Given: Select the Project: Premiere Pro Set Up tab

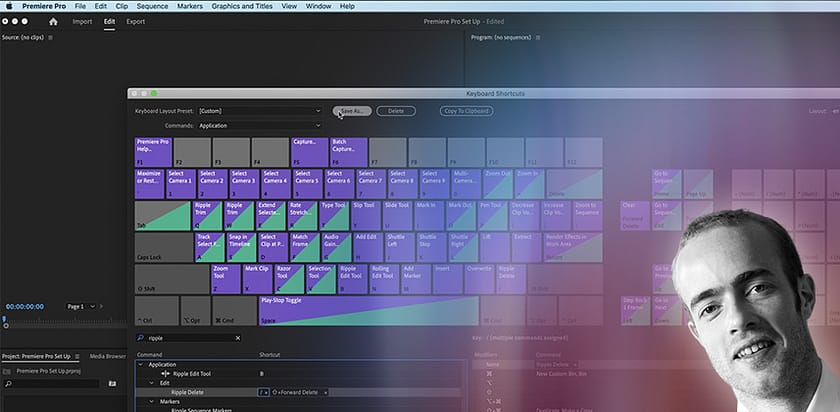Looking at the screenshot, I should coord(36,356).
